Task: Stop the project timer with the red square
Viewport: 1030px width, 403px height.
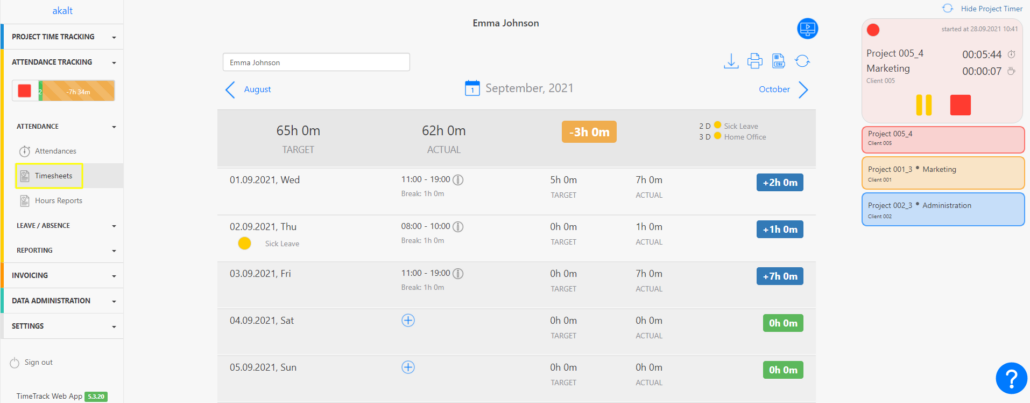Action: point(960,105)
